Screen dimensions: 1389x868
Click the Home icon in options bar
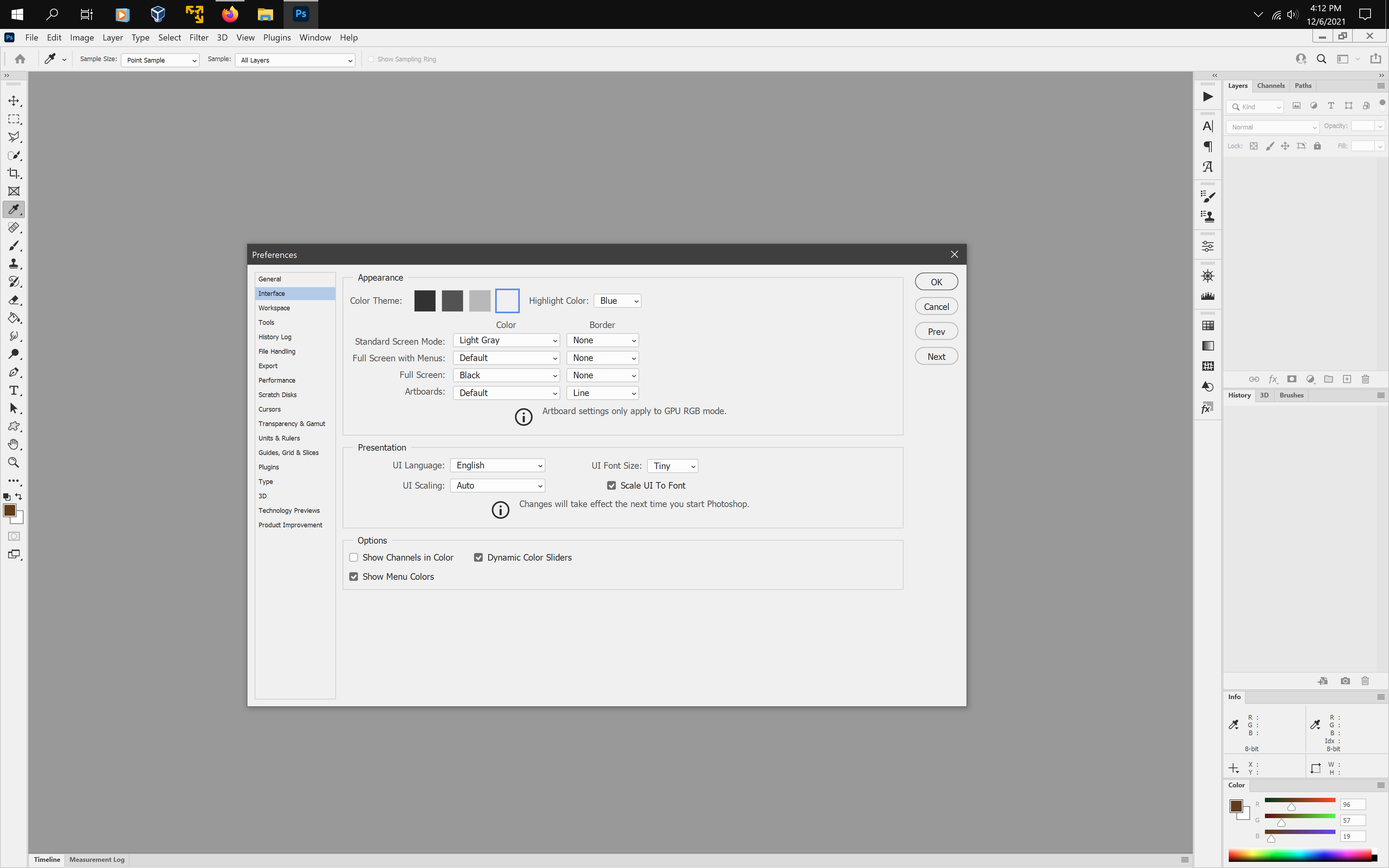click(x=20, y=59)
